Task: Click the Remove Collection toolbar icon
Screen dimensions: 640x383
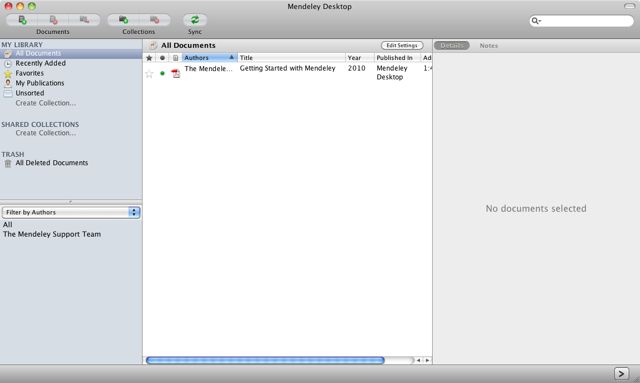Action: pos(154,20)
